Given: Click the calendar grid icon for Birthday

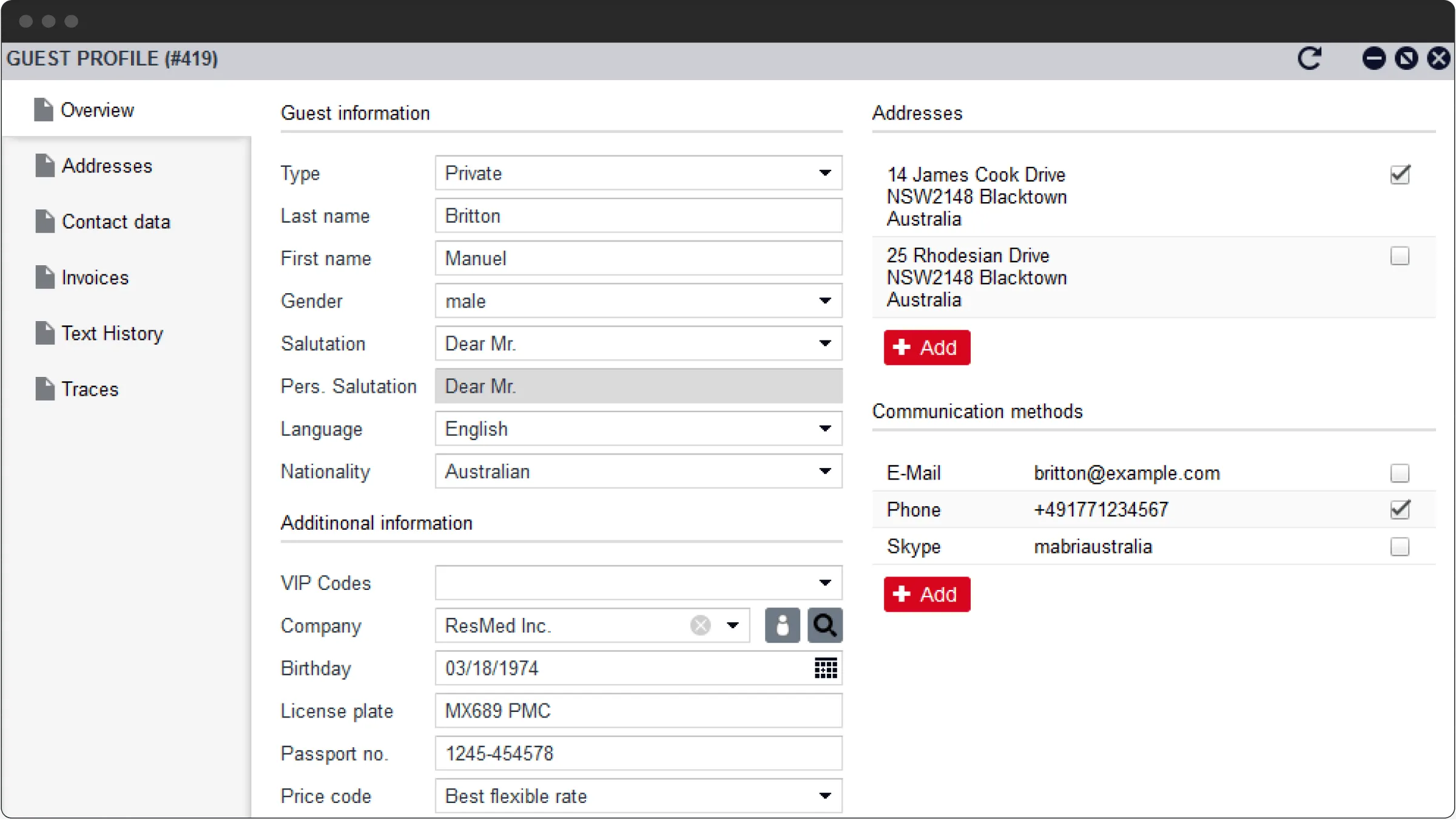Looking at the screenshot, I should click(x=824, y=668).
